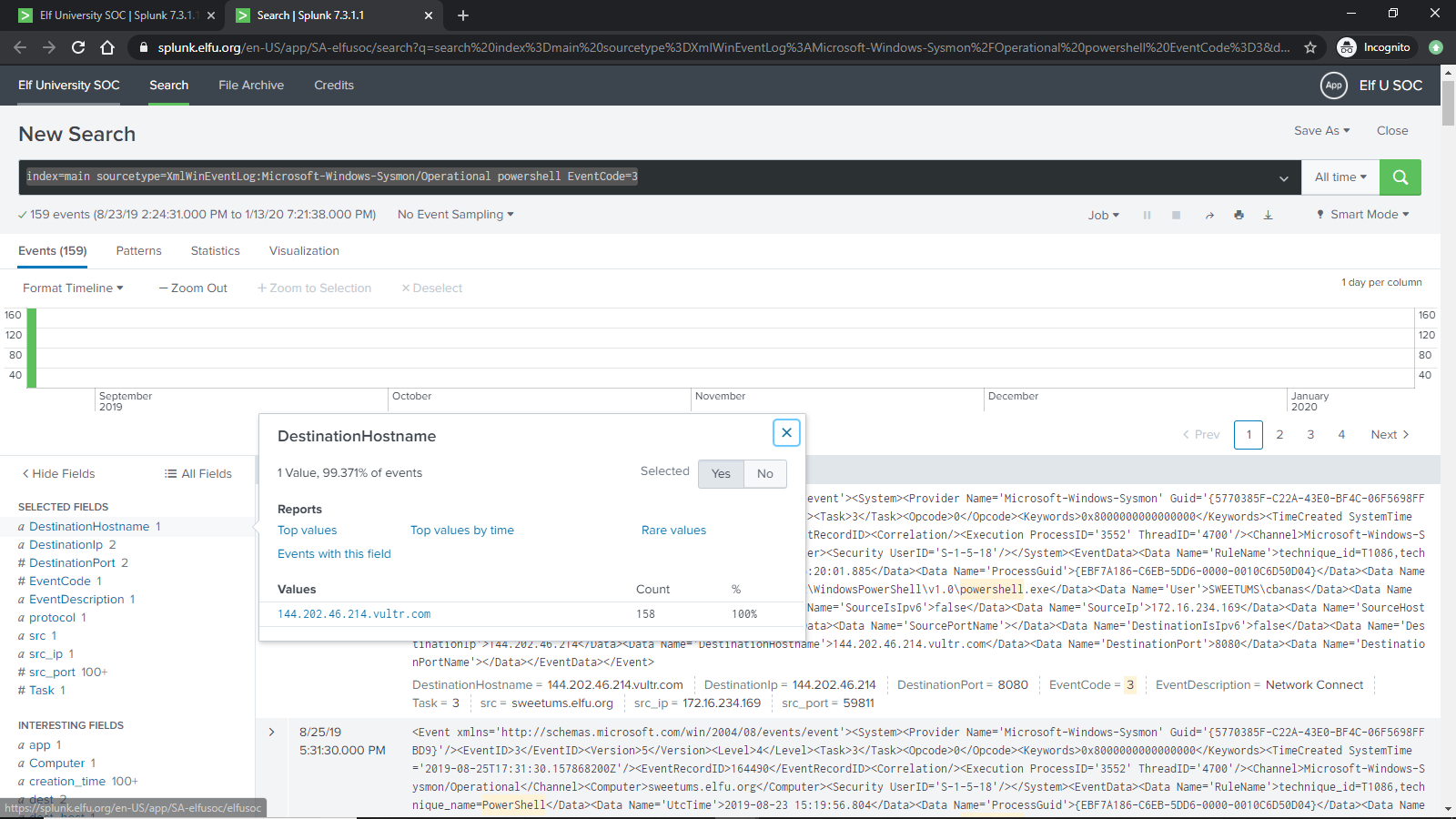
Task: Open the Job dropdown
Action: 1104,216
